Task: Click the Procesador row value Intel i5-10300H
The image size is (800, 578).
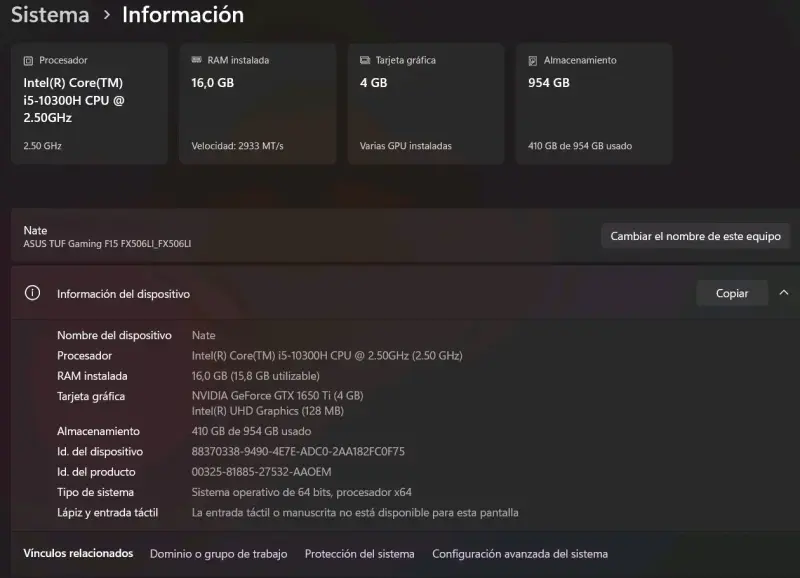Action: (327, 356)
